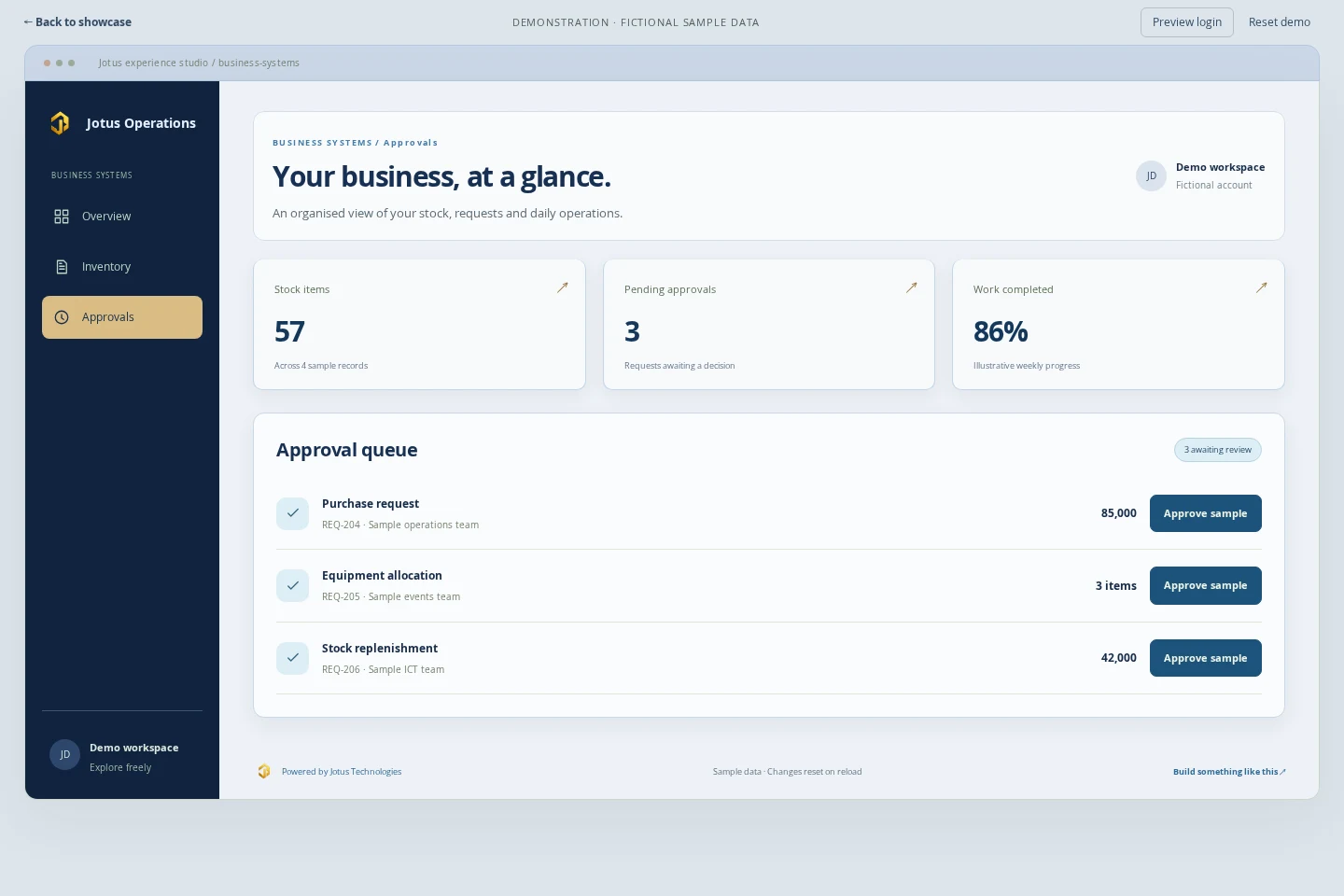Select the Approvals menu item

pos(122,317)
